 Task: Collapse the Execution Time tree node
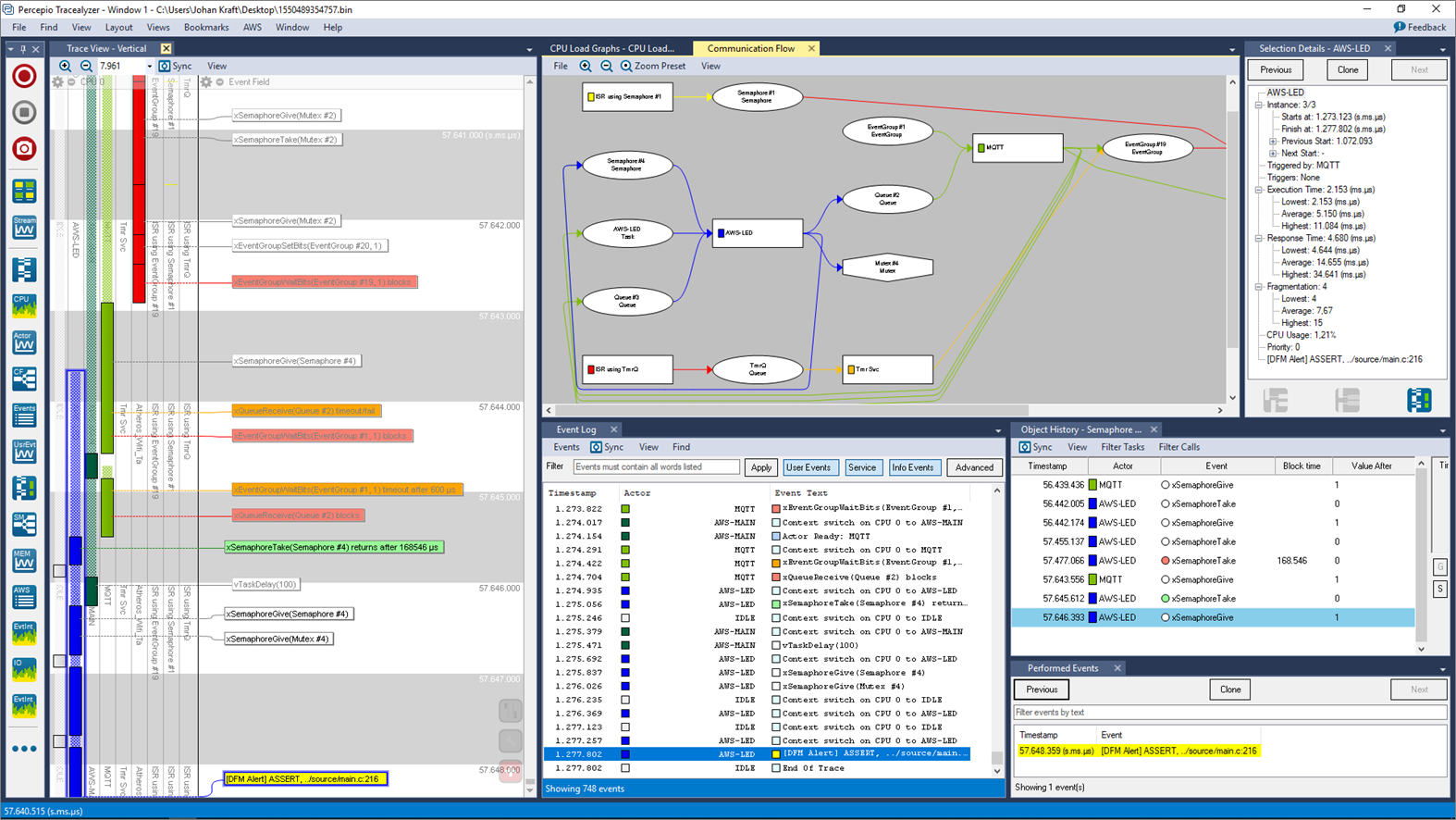pyautogui.click(x=1259, y=190)
